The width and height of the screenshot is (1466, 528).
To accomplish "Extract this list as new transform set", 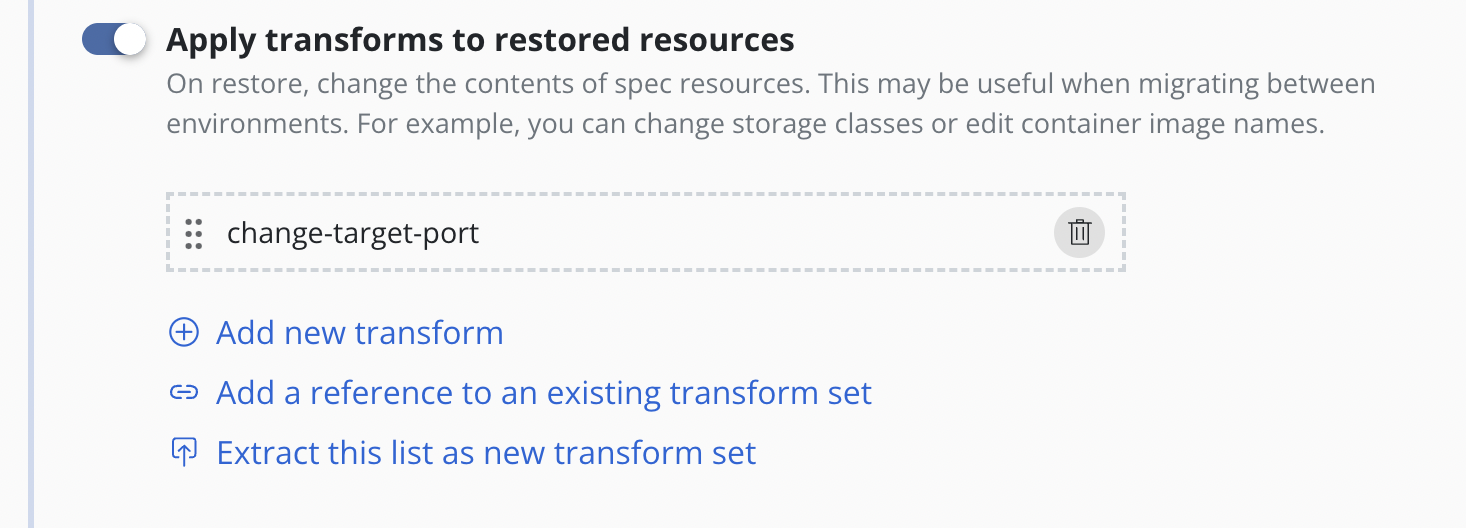I will (486, 453).
